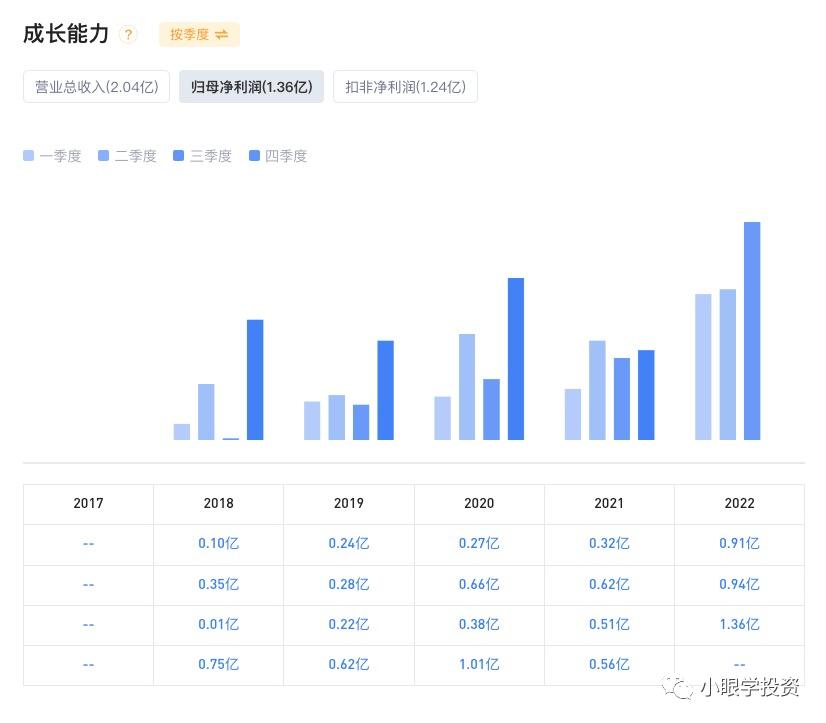This screenshot has width=826, height=723.
Task: Click the blue 二季度 legend square
Action: pos(103,155)
